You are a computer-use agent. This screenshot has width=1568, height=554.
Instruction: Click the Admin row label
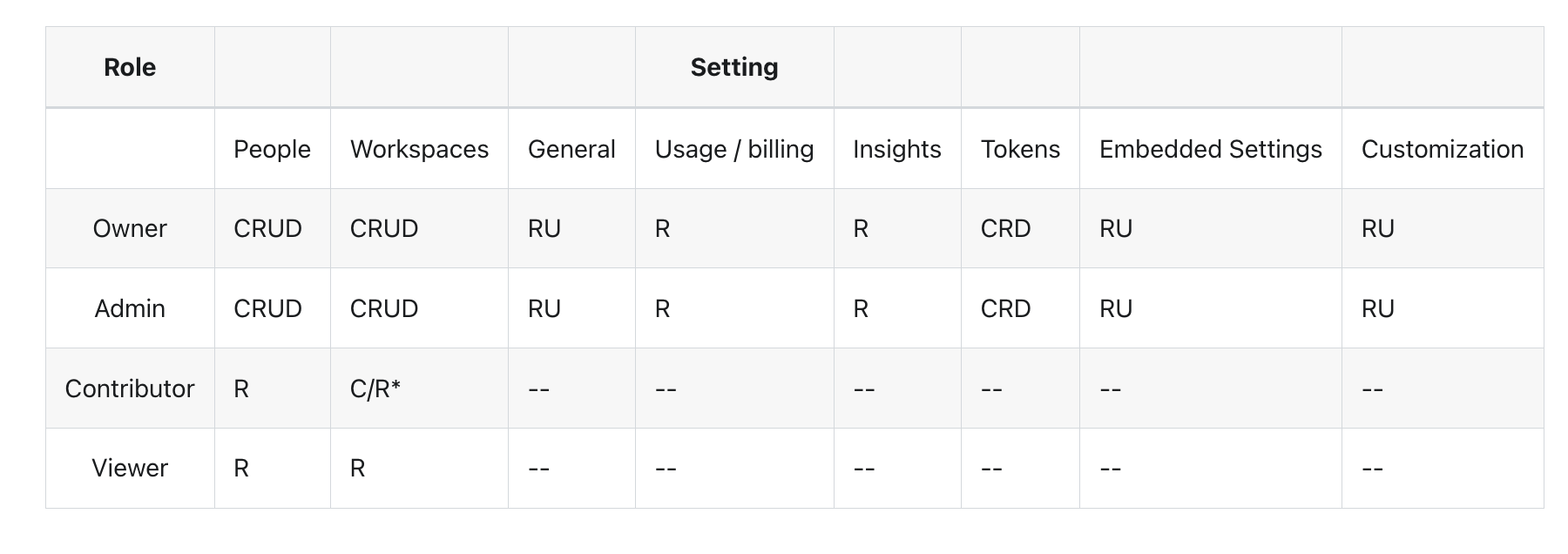[130, 308]
